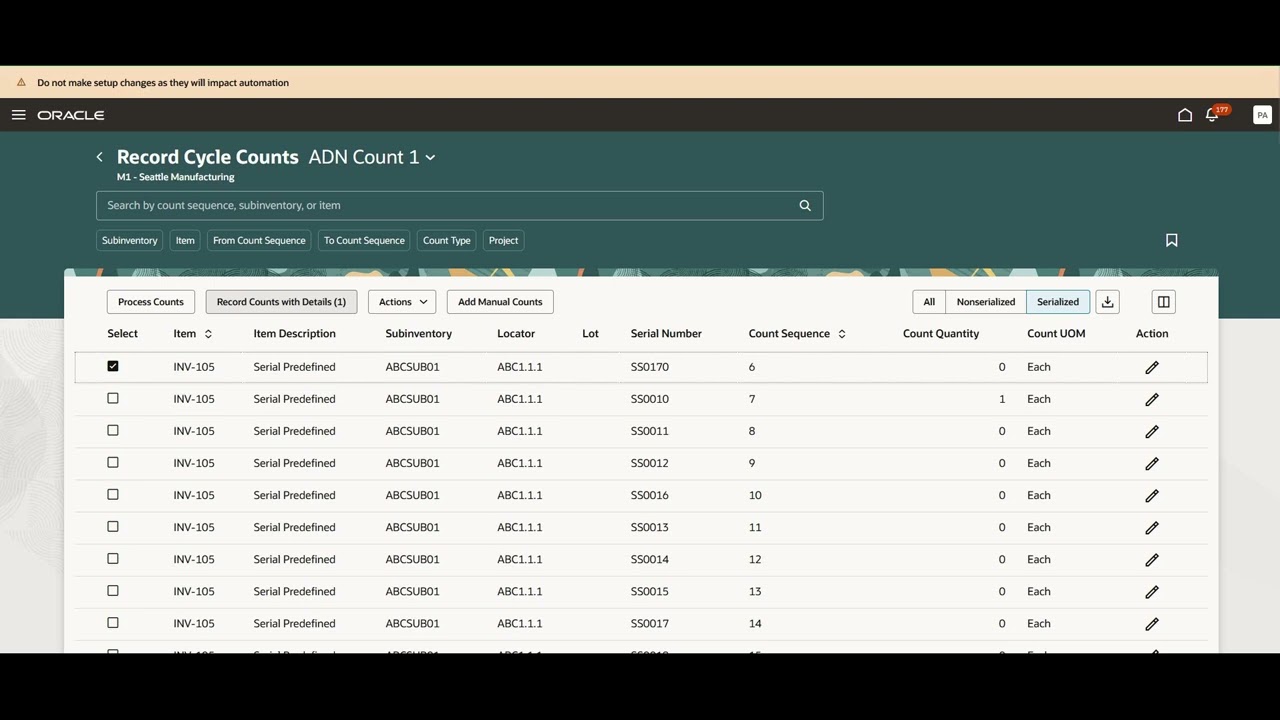Edit row with serial SS0010

click(x=1152, y=400)
